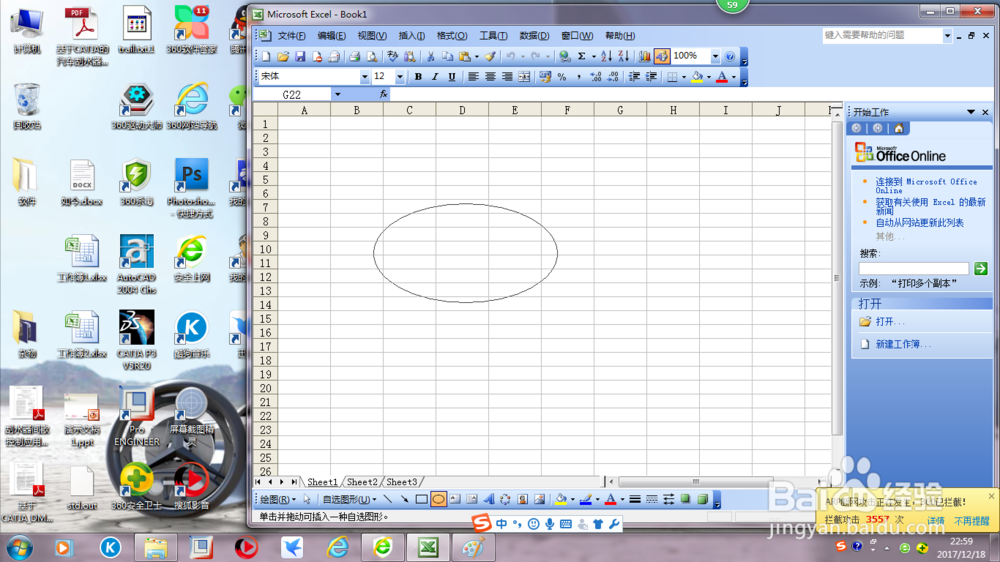Apply shadow style to shape
The image size is (1000, 562).
pos(686,499)
